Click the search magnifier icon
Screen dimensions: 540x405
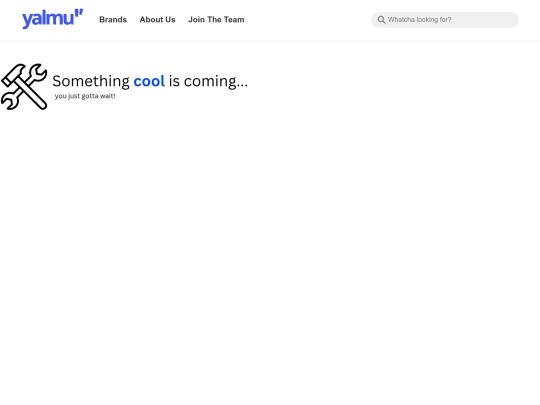click(x=381, y=20)
